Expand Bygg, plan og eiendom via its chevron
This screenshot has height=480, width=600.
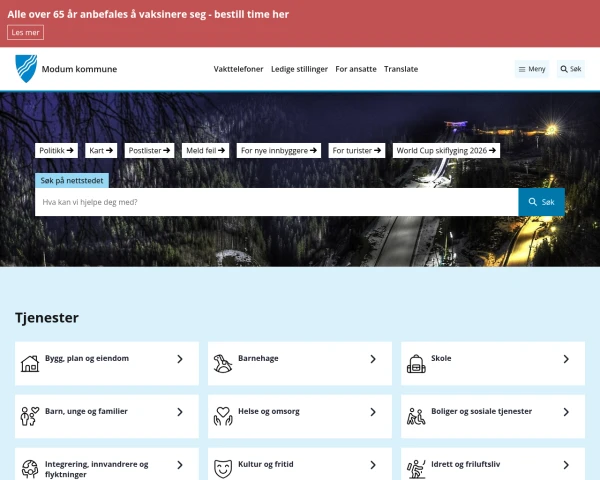pyautogui.click(x=180, y=359)
